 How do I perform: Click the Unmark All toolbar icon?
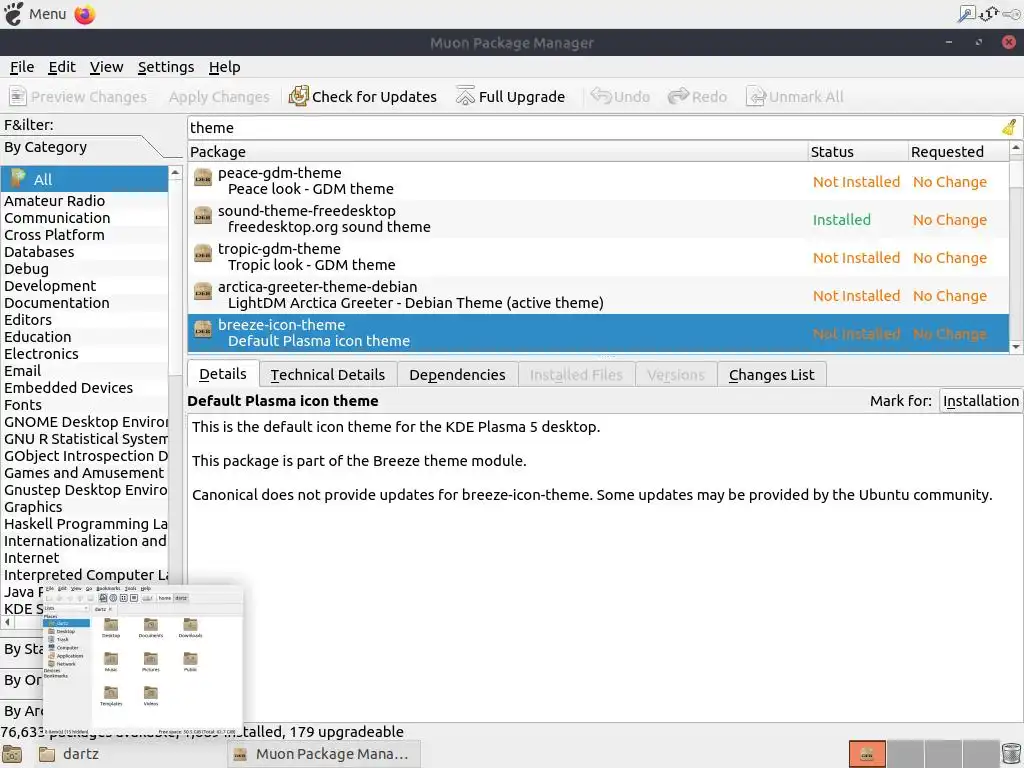pyautogui.click(x=756, y=96)
